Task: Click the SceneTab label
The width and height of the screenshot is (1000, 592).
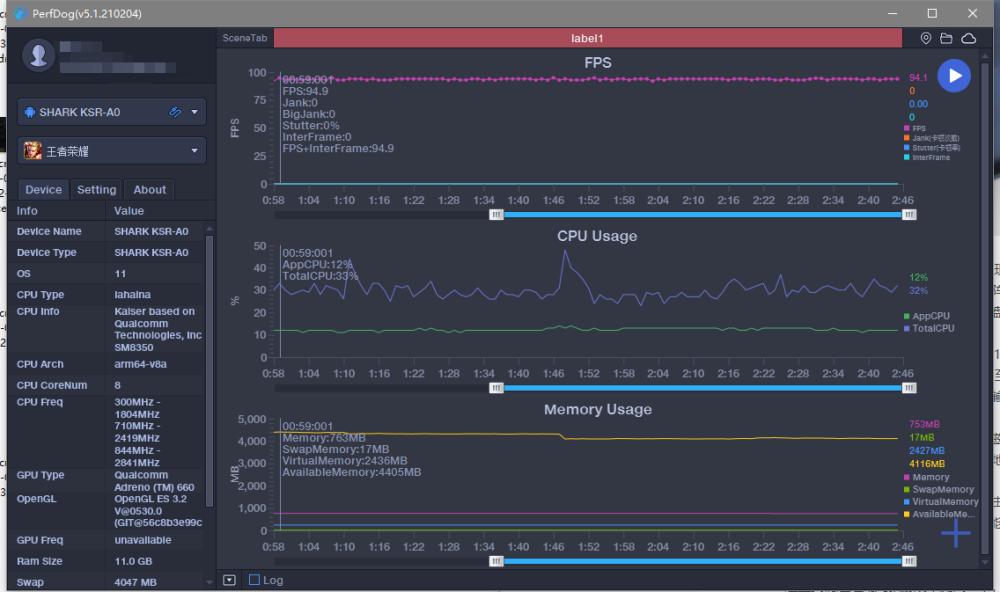Action: [245, 38]
